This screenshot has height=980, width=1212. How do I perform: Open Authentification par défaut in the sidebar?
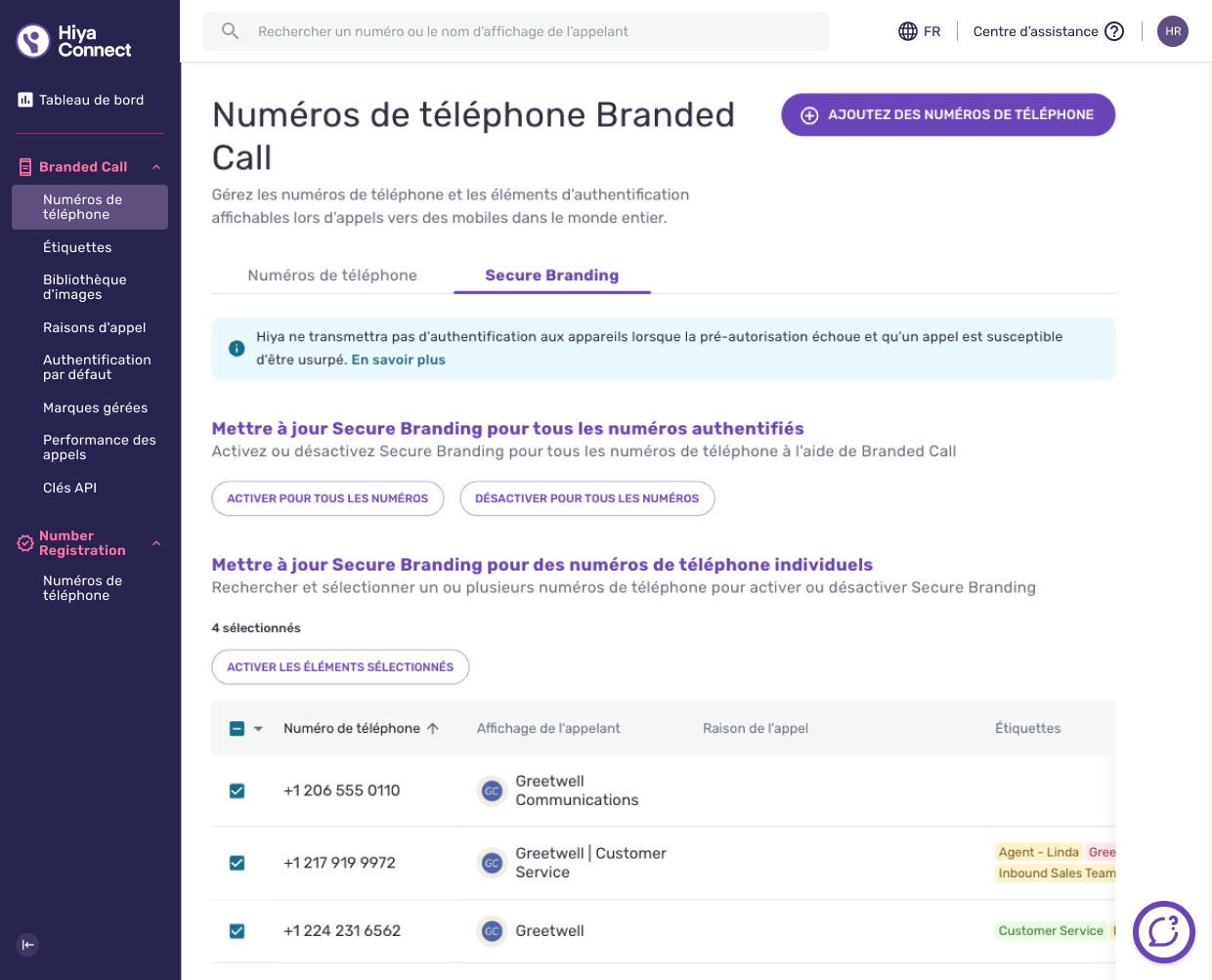[97, 367]
